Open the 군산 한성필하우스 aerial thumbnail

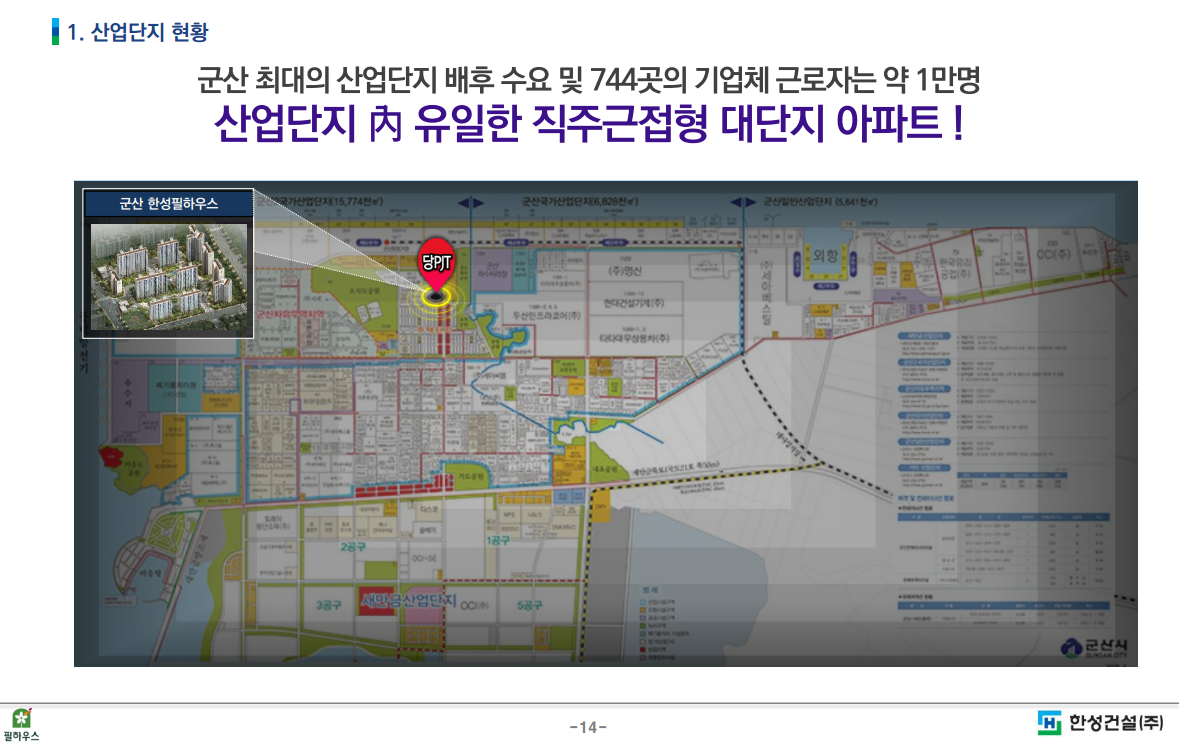[168, 277]
